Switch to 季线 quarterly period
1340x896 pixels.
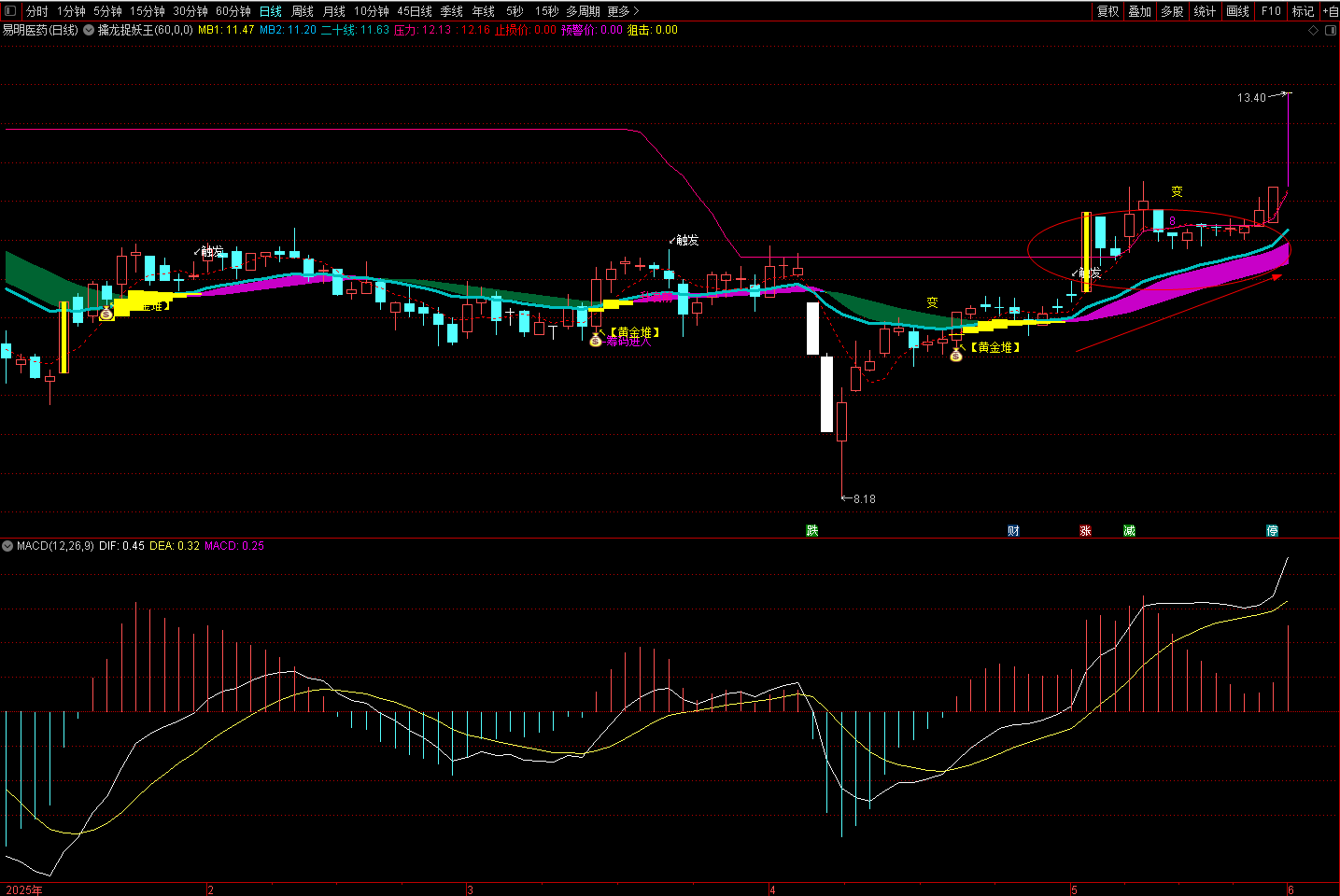[x=452, y=11]
